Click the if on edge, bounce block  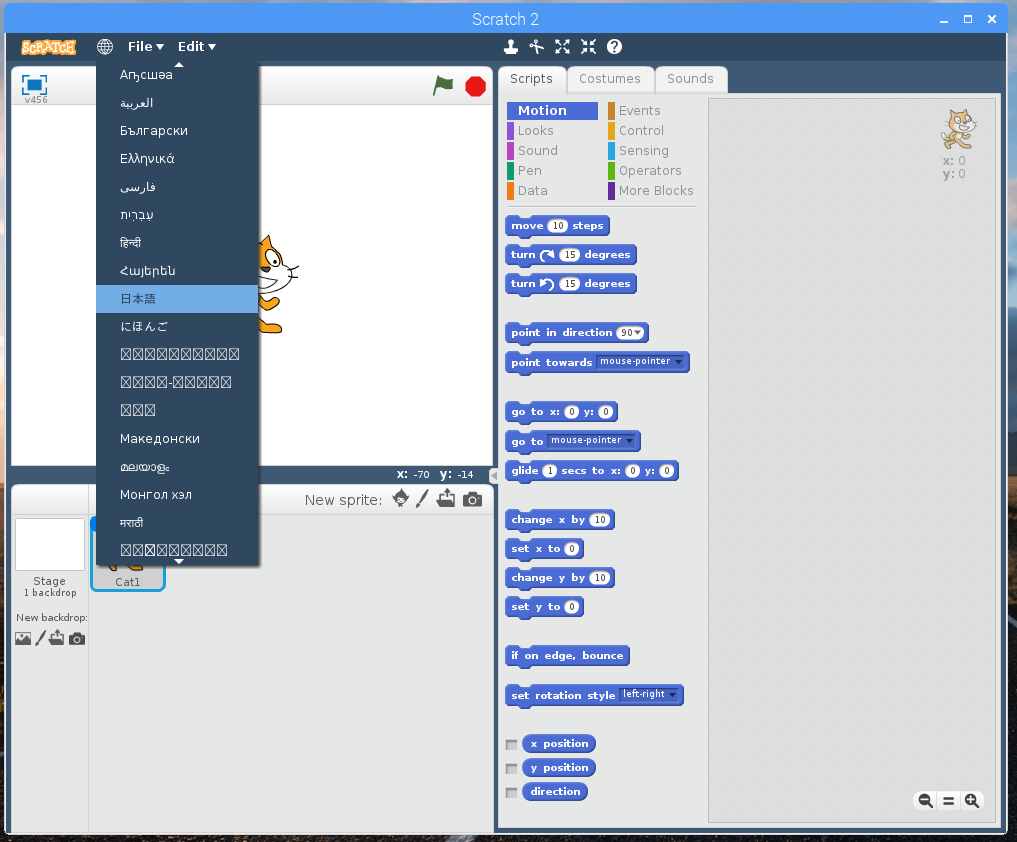[x=567, y=656]
